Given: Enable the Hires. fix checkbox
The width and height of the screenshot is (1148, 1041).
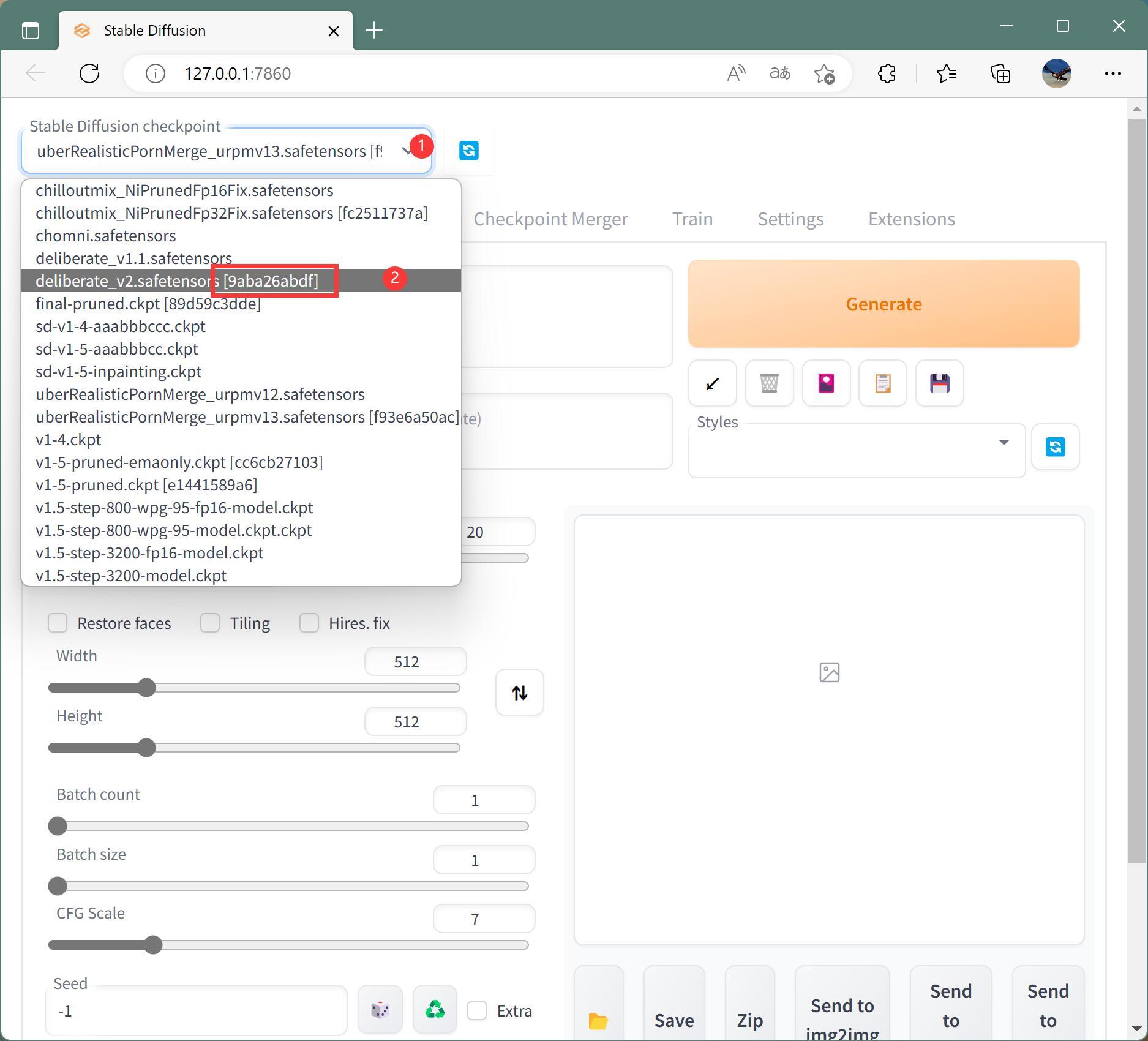Looking at the screenshot, I should tap(309, 623).
